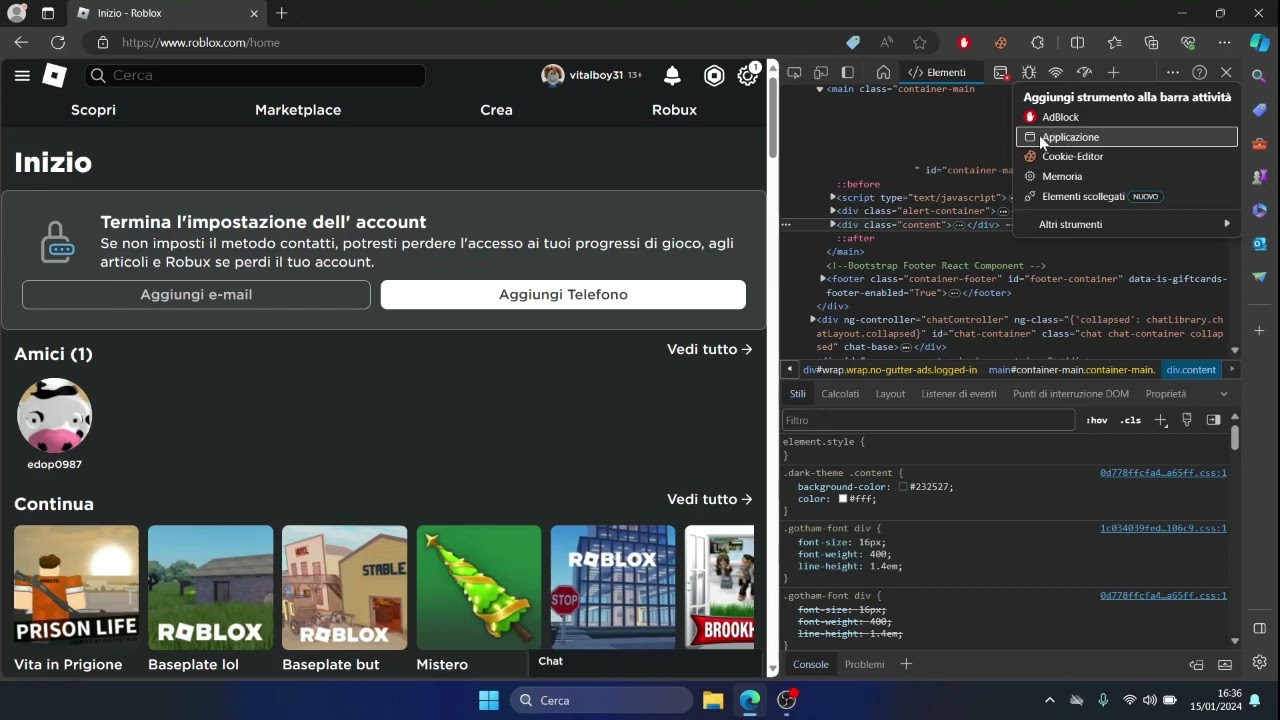Open the DevTools Welcome home icon

(883, 73)
